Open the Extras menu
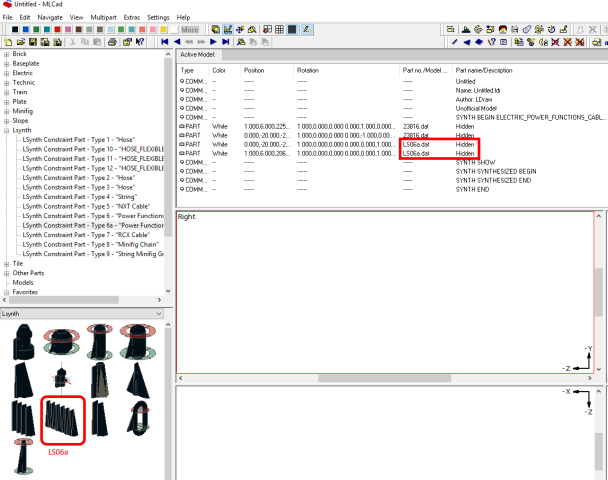Viewport: 608px width, 480px height. (x=130, y=17)
